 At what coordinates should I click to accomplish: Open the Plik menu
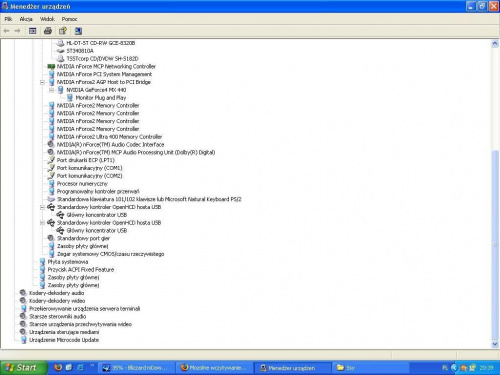pyautogui.click(x=8, y=19)
